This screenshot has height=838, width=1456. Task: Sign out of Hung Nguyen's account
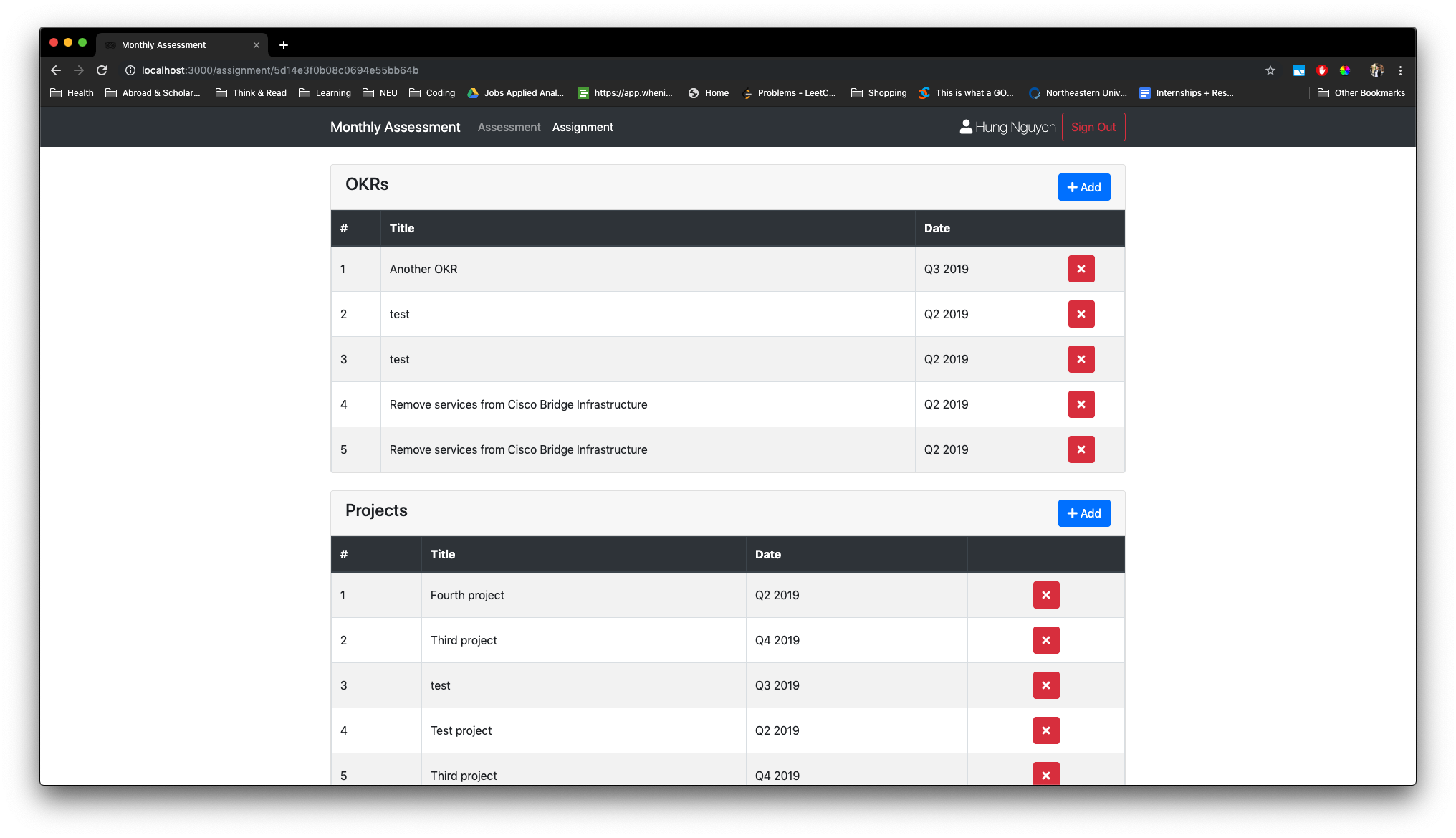1093,127
